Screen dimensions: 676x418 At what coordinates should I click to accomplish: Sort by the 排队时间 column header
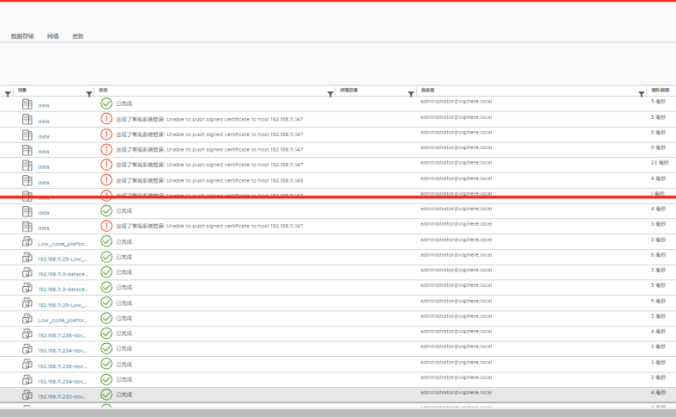pos(660,90)
